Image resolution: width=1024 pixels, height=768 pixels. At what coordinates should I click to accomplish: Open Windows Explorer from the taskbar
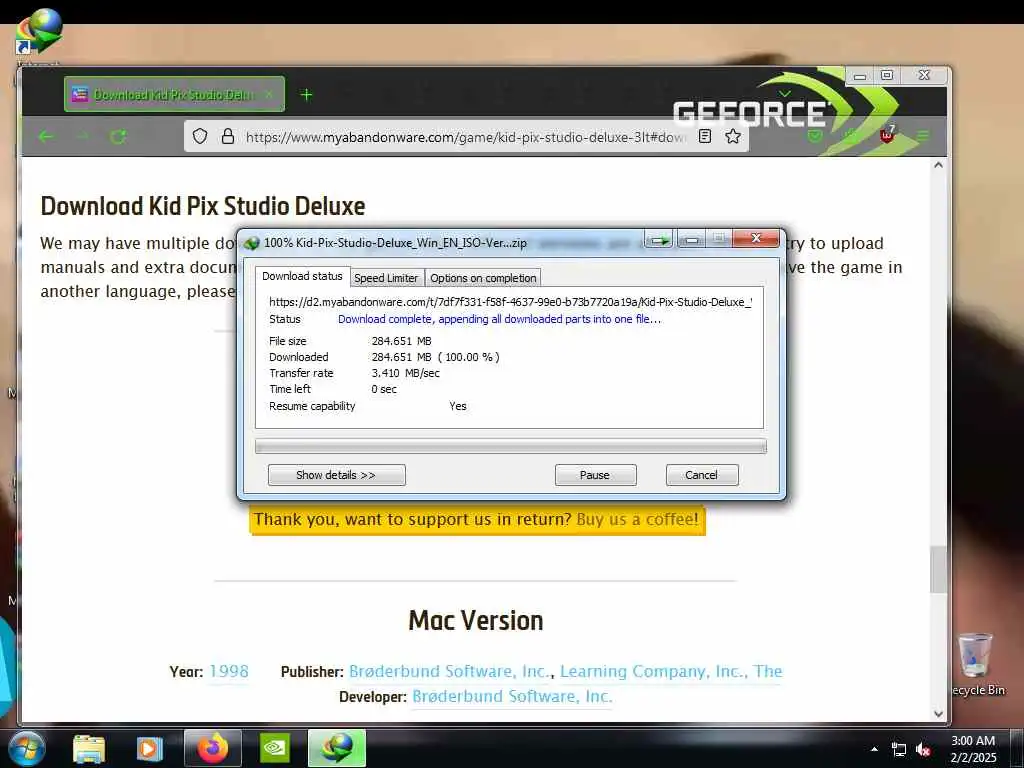click(89, 748)
